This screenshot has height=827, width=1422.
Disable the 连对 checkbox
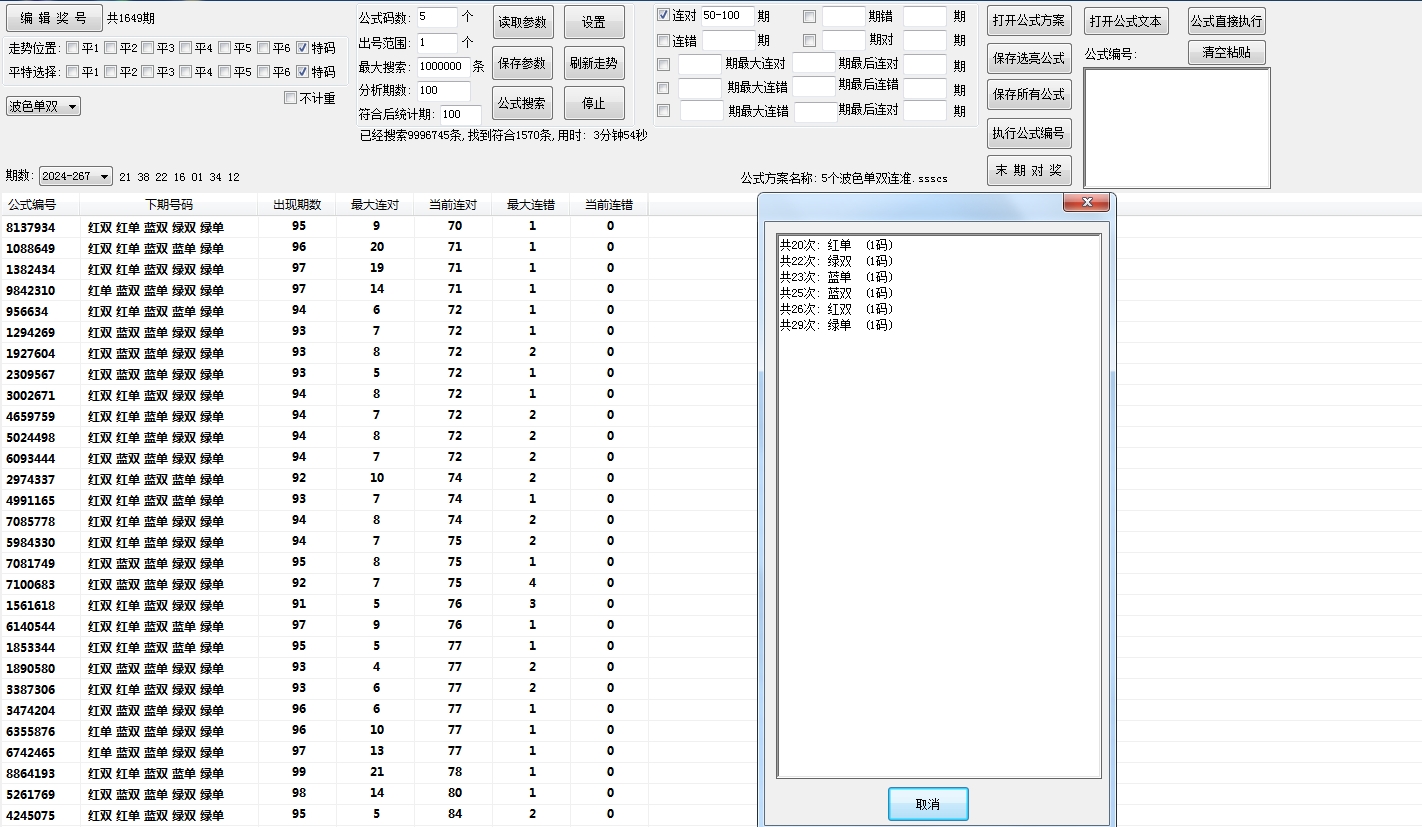[x=664, y=16]
